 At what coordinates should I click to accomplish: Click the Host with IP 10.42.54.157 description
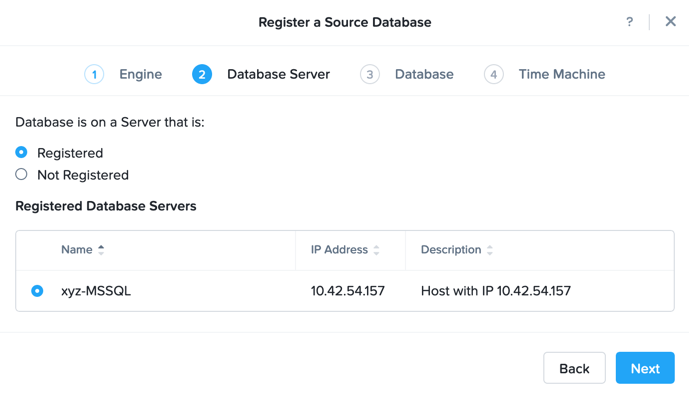(x=496, y=291)
